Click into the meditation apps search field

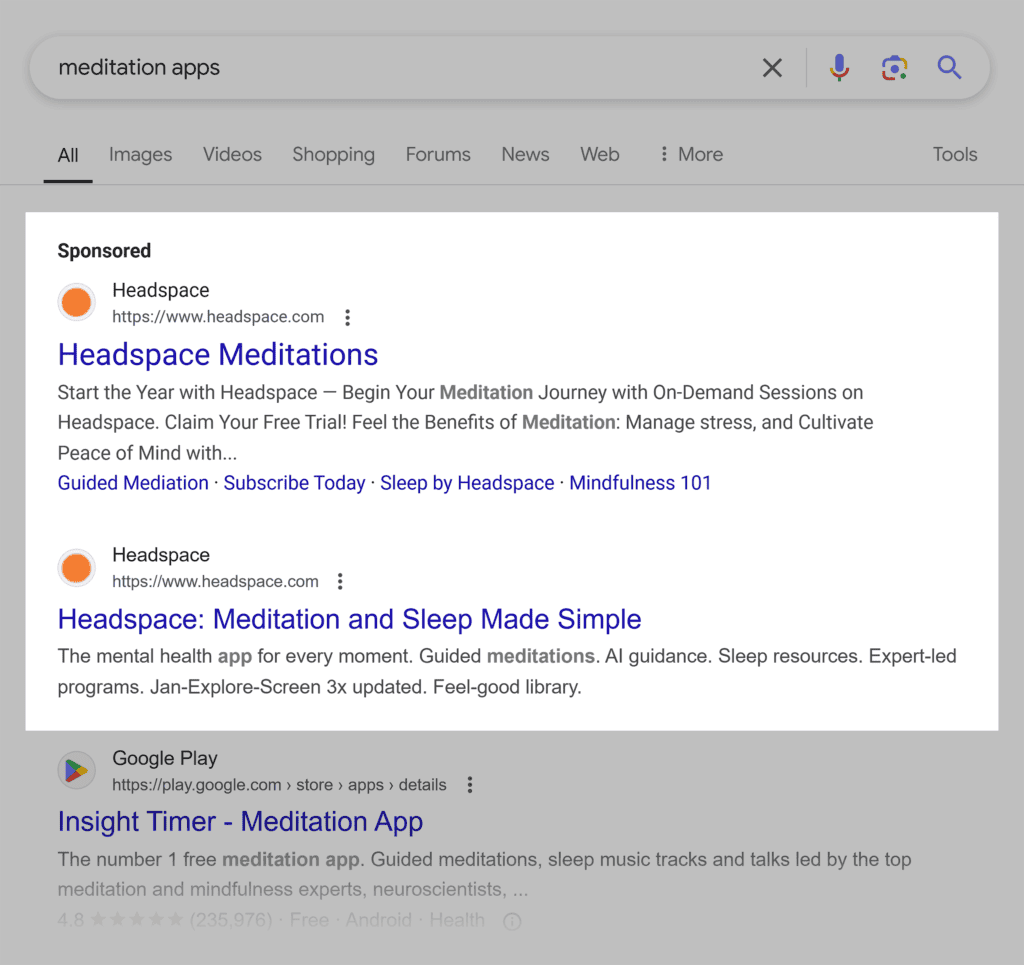[400, 68]
